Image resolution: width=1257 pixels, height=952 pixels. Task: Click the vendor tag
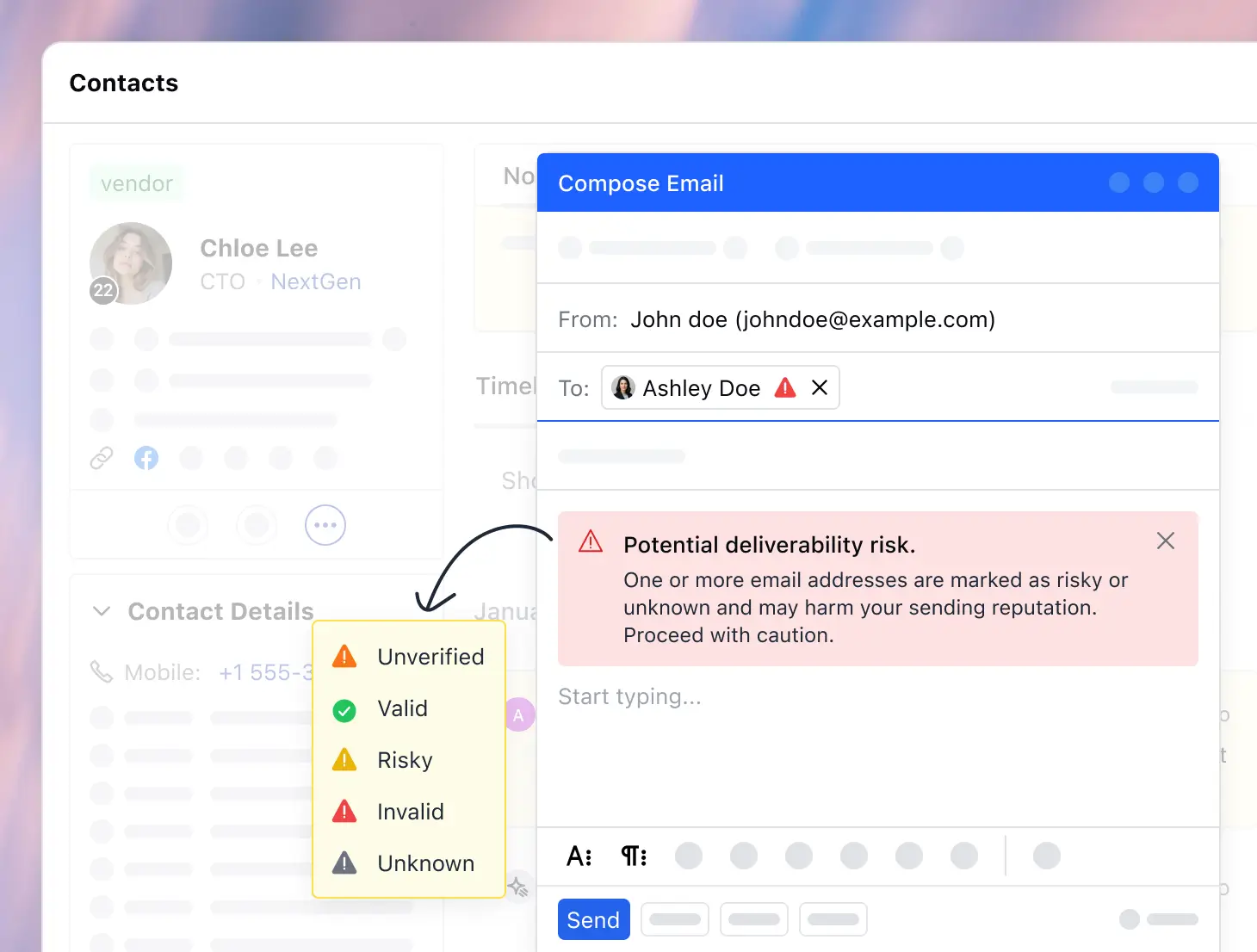[x=137, y=183]
